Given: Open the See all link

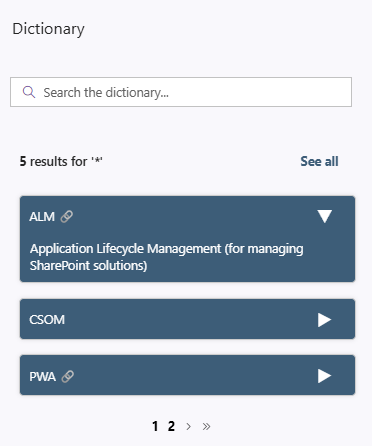Looking at the screenshot, I should [319, 161].
